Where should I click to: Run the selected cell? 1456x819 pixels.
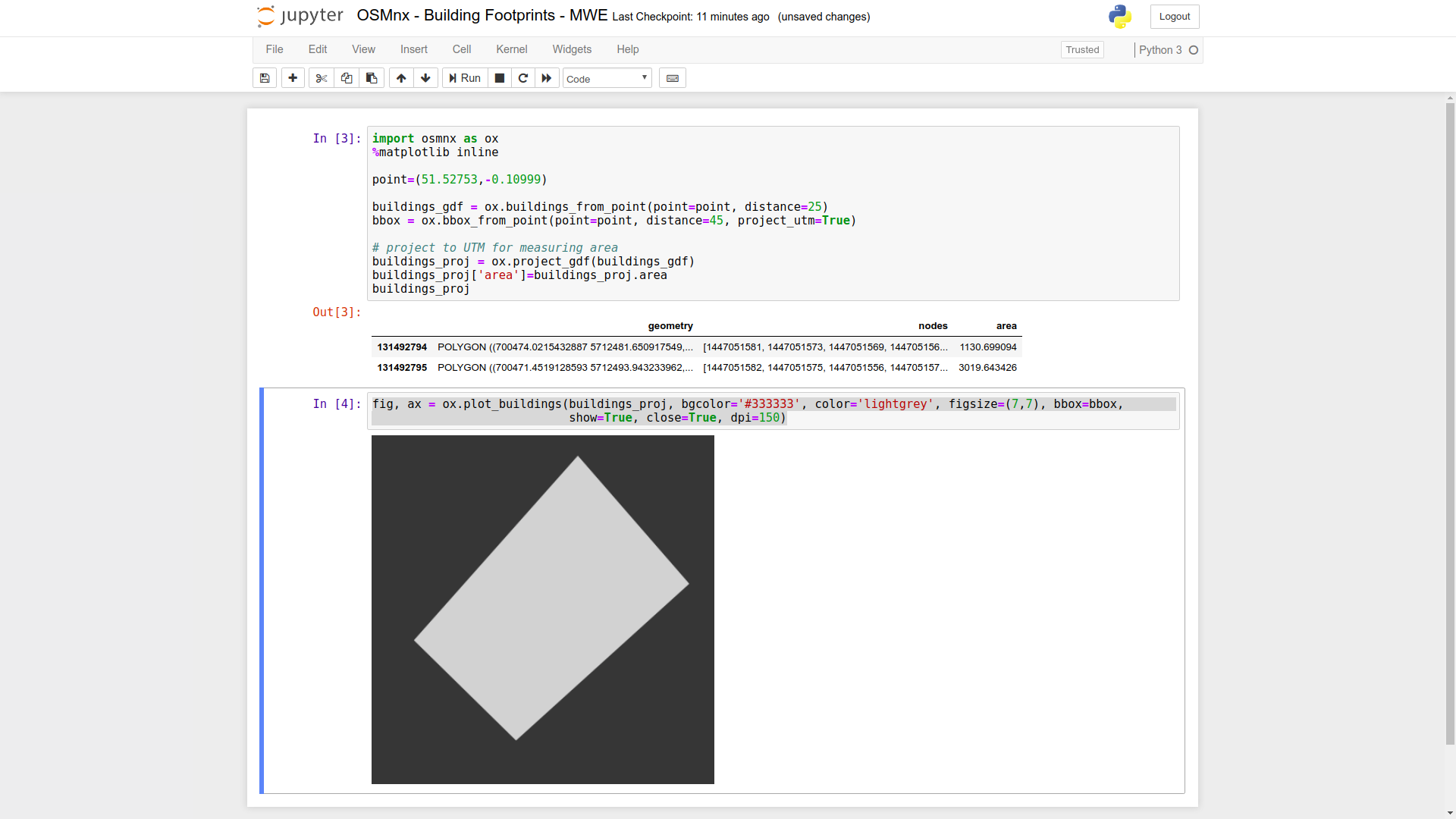(x=464, y=78)
